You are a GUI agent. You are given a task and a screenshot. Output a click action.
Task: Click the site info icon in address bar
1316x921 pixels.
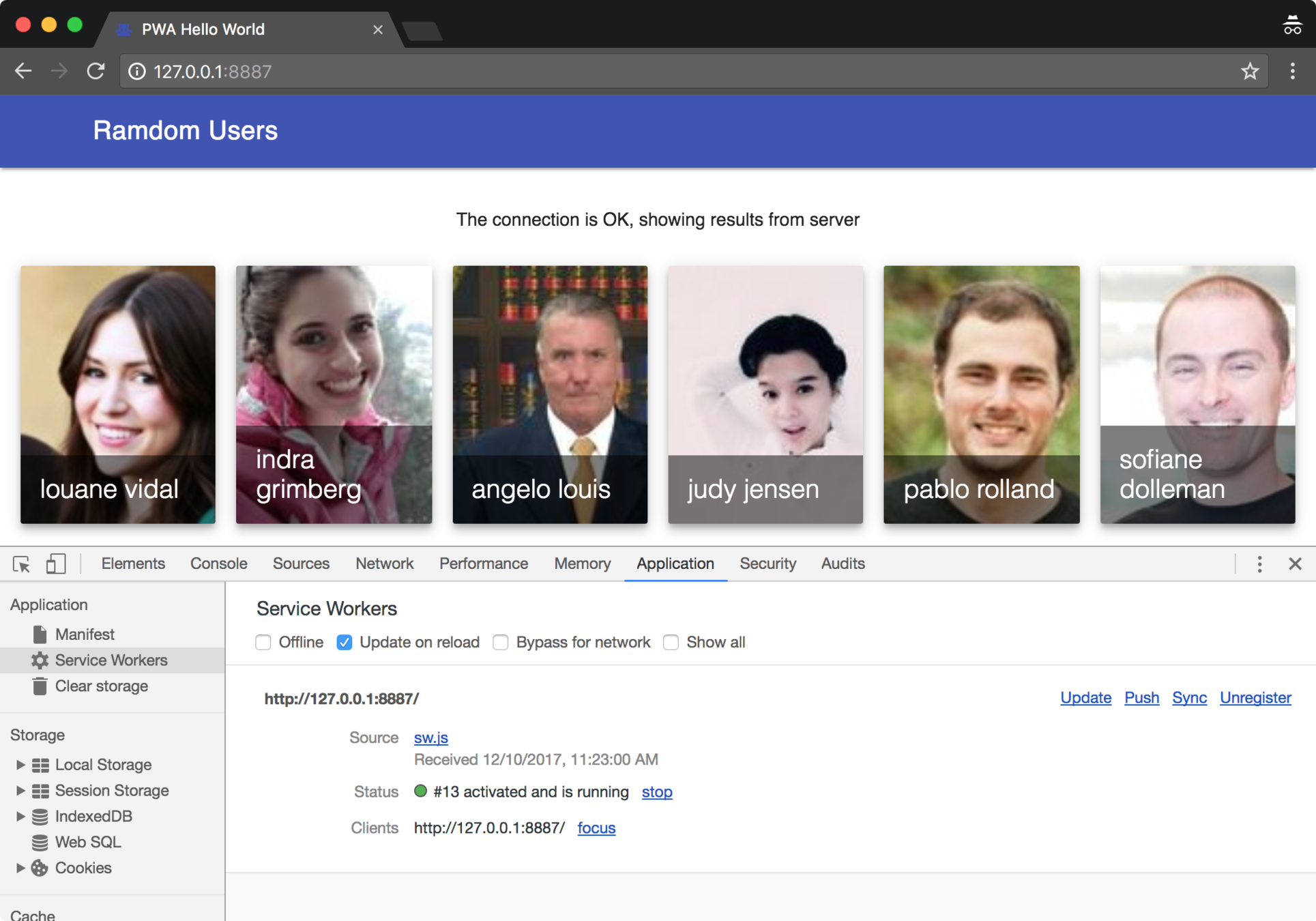coord(137,71)
